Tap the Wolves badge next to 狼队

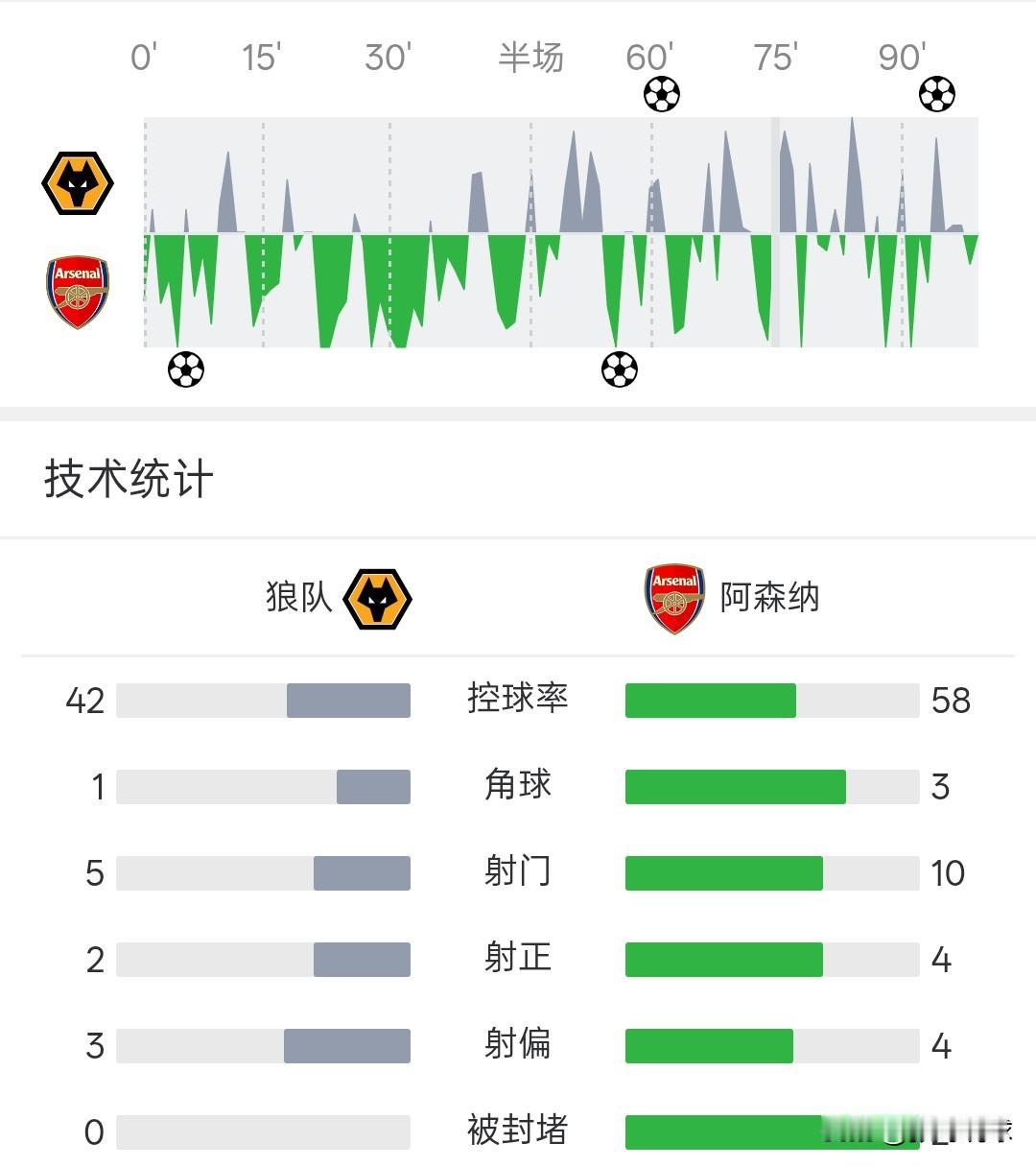[377, 599]
